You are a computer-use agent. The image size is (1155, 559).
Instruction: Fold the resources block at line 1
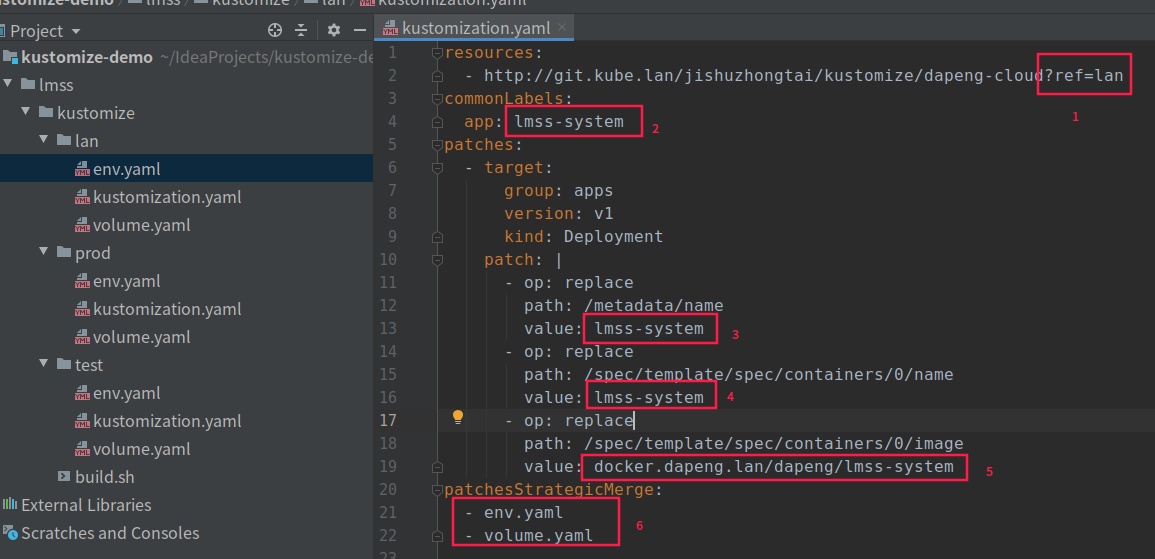(438, 52)
